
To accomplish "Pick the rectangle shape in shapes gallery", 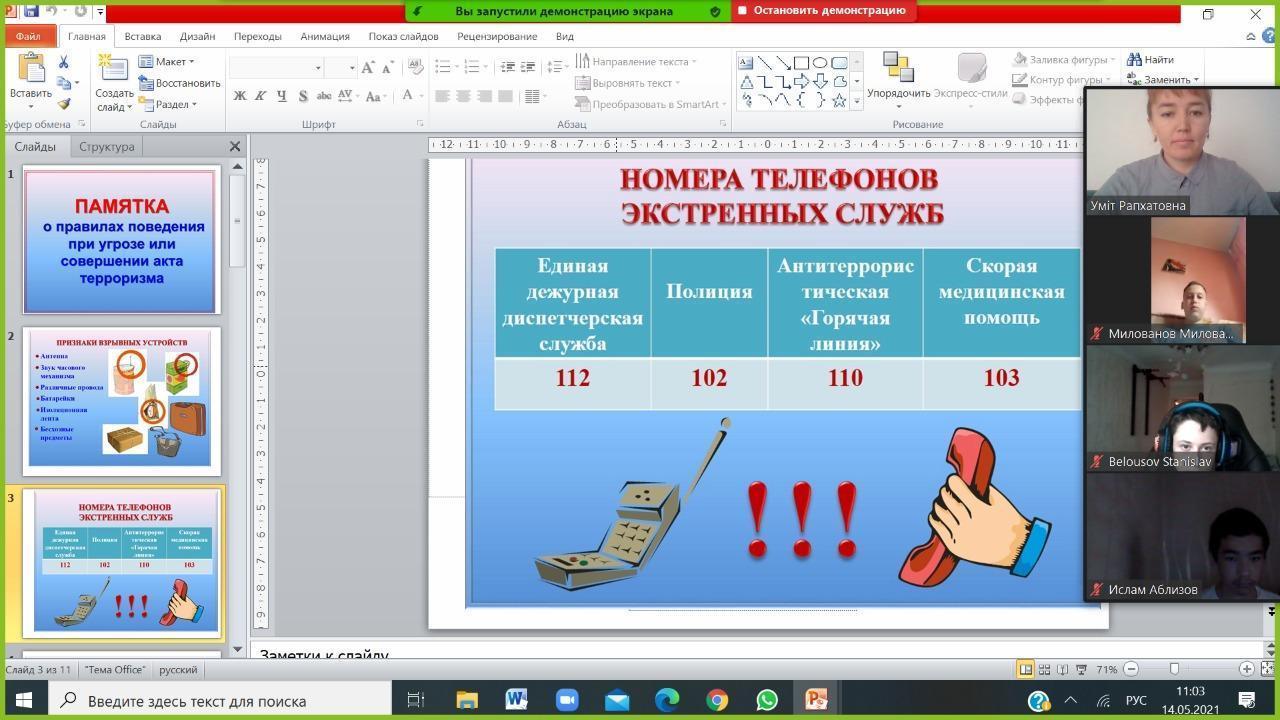I will pos(801,62).
